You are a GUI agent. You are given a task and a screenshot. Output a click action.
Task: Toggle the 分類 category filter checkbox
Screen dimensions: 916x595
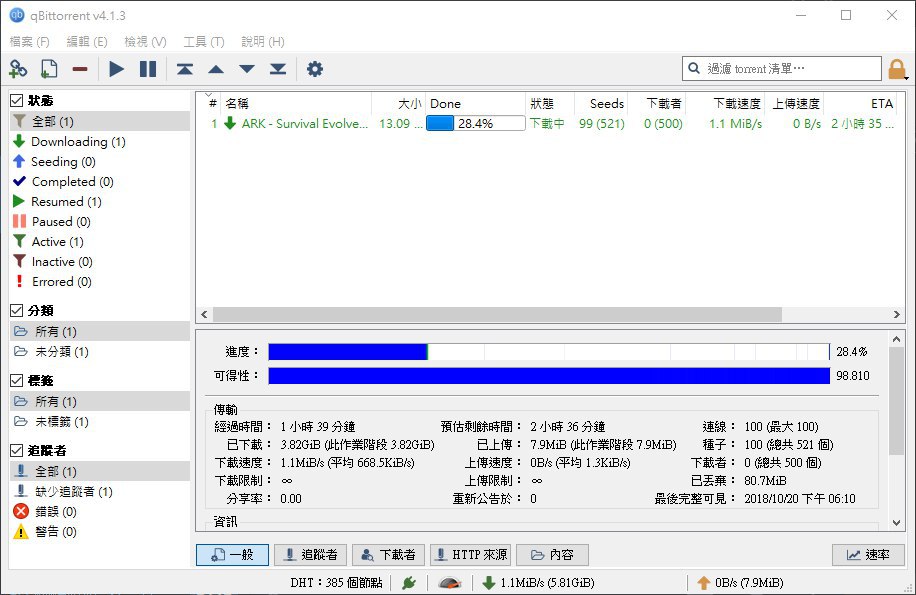click(x=17, y=310)
